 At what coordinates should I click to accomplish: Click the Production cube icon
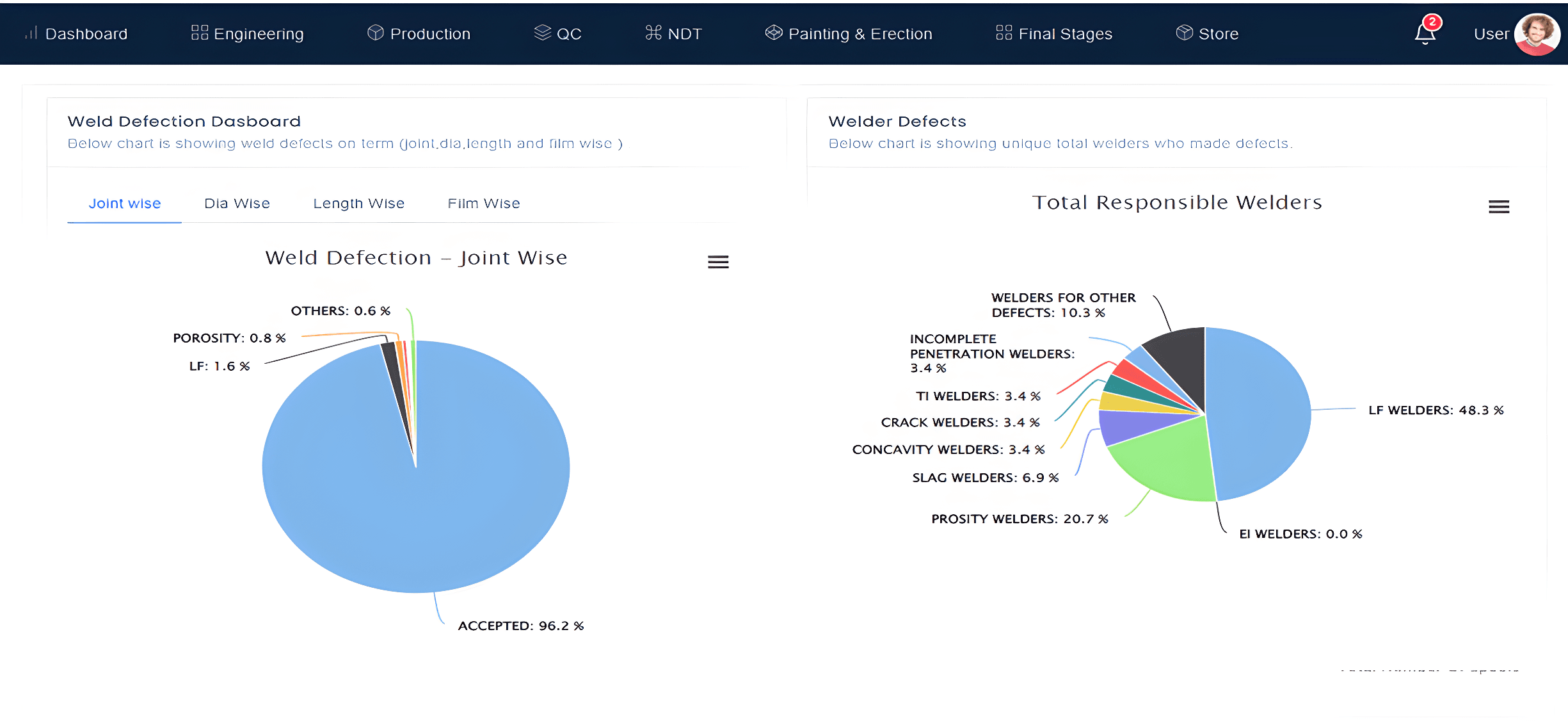(376, 33)
